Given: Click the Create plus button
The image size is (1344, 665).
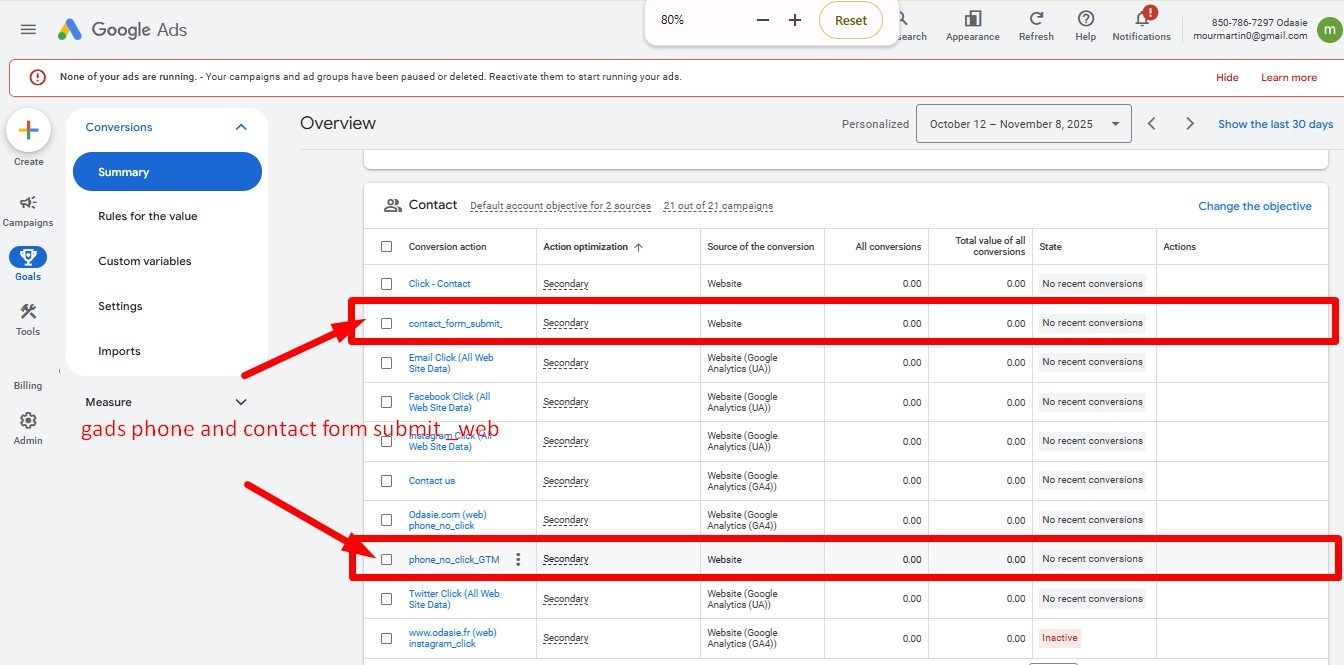Looking at the screenshot, I should tap(29, 130).
